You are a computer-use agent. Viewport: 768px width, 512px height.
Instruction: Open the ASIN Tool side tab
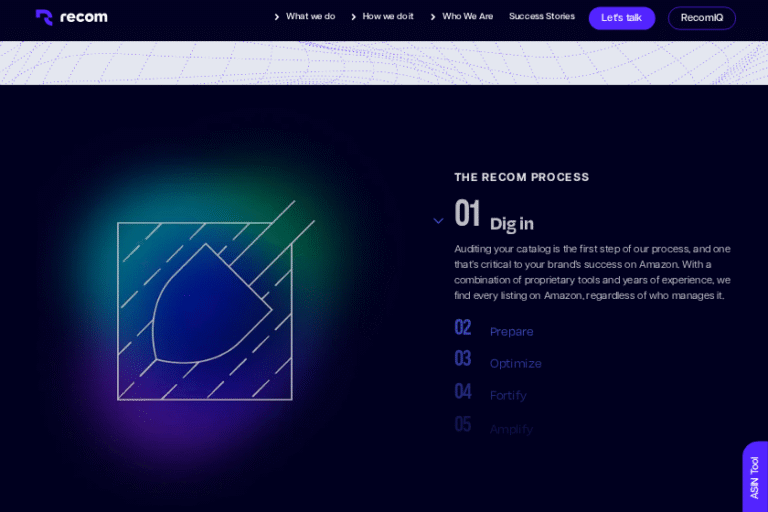coord(755,477)
